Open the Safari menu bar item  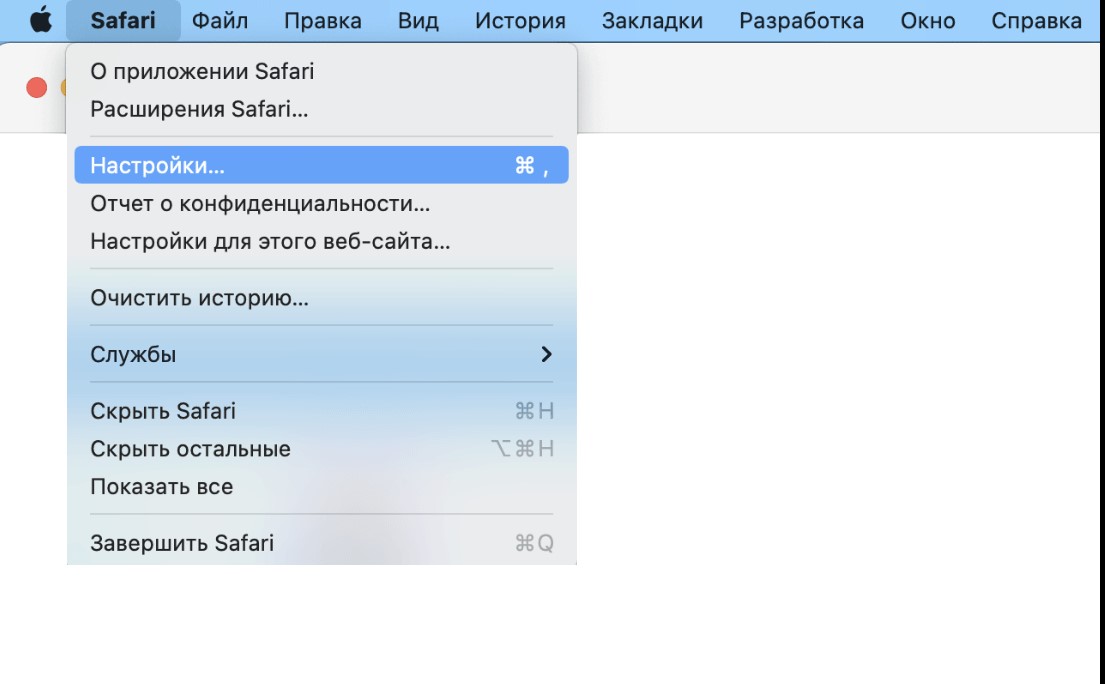point(123,20)
